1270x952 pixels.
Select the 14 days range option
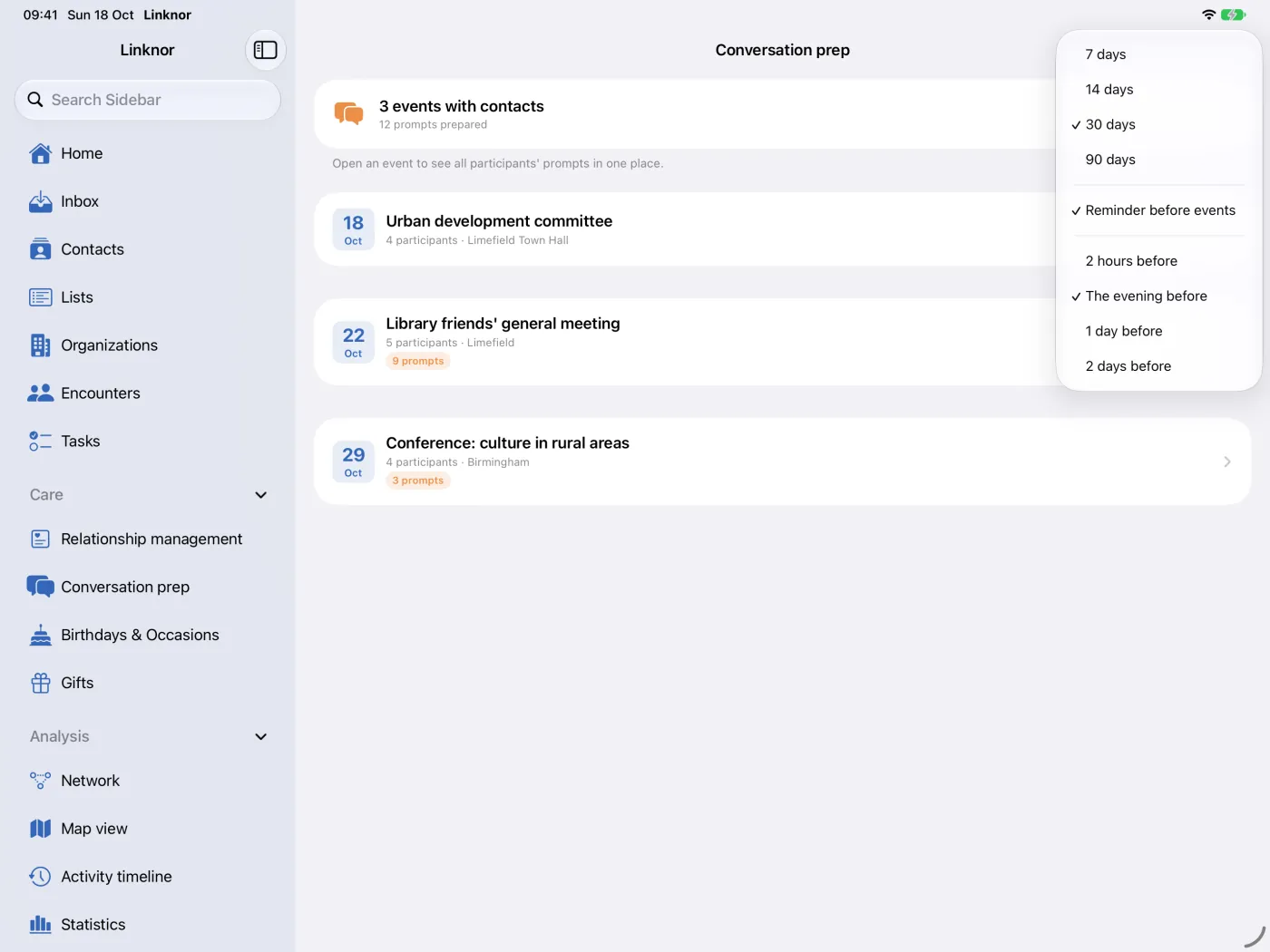click(x=1159, y=89)
